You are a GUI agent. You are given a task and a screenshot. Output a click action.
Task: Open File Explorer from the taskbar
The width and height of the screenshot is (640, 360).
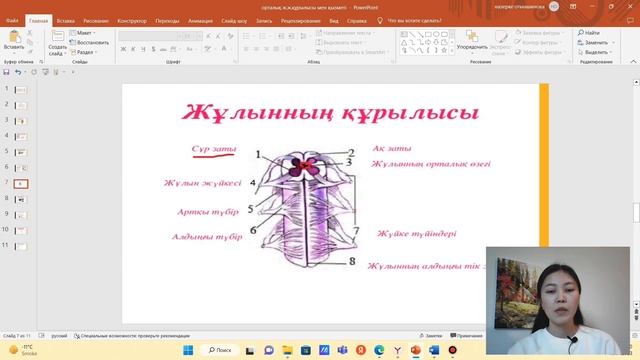click(287, 350)
